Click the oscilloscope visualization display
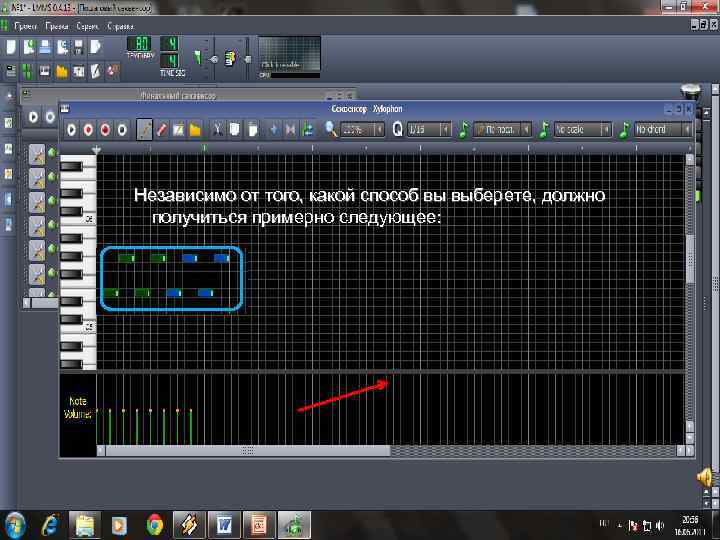The image size is (720, 540). click(289, 55)
